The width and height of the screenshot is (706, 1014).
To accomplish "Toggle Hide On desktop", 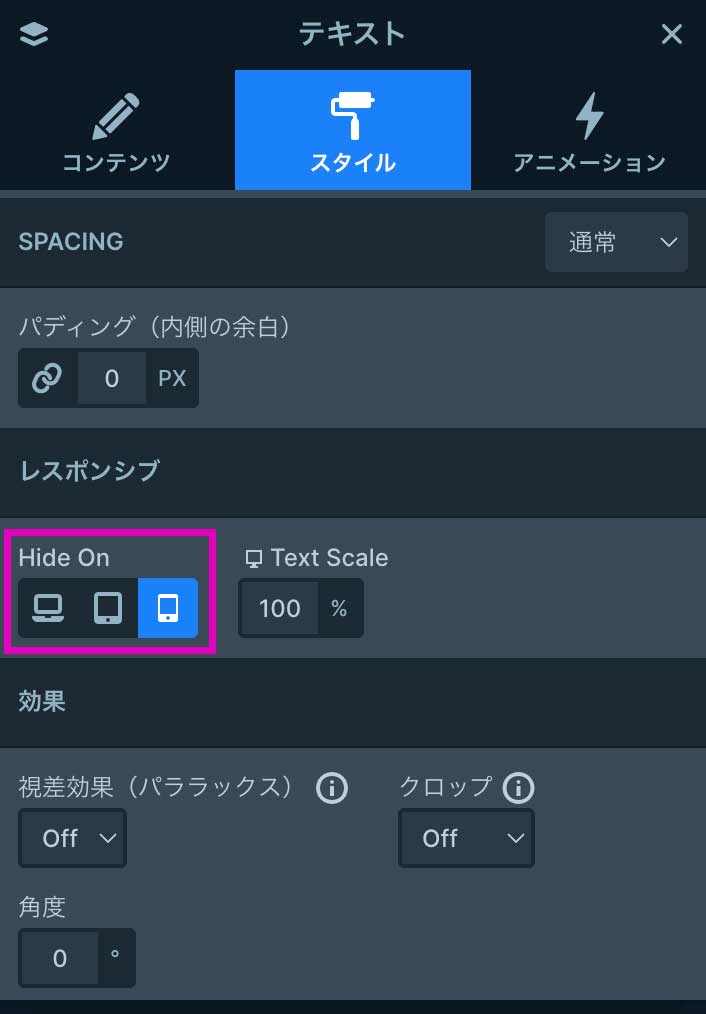I will pos(48,608).
